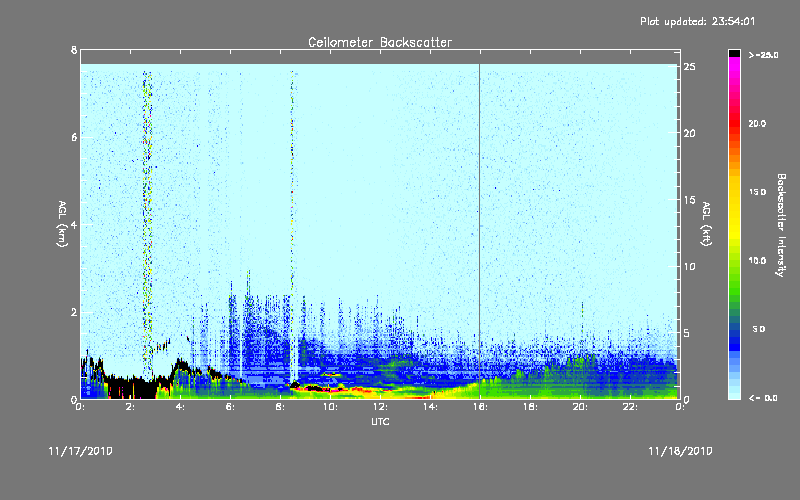This screenshot has height=500, width=800.
Task: Click the "2:" UTC tick label
Action: point(131,407)
